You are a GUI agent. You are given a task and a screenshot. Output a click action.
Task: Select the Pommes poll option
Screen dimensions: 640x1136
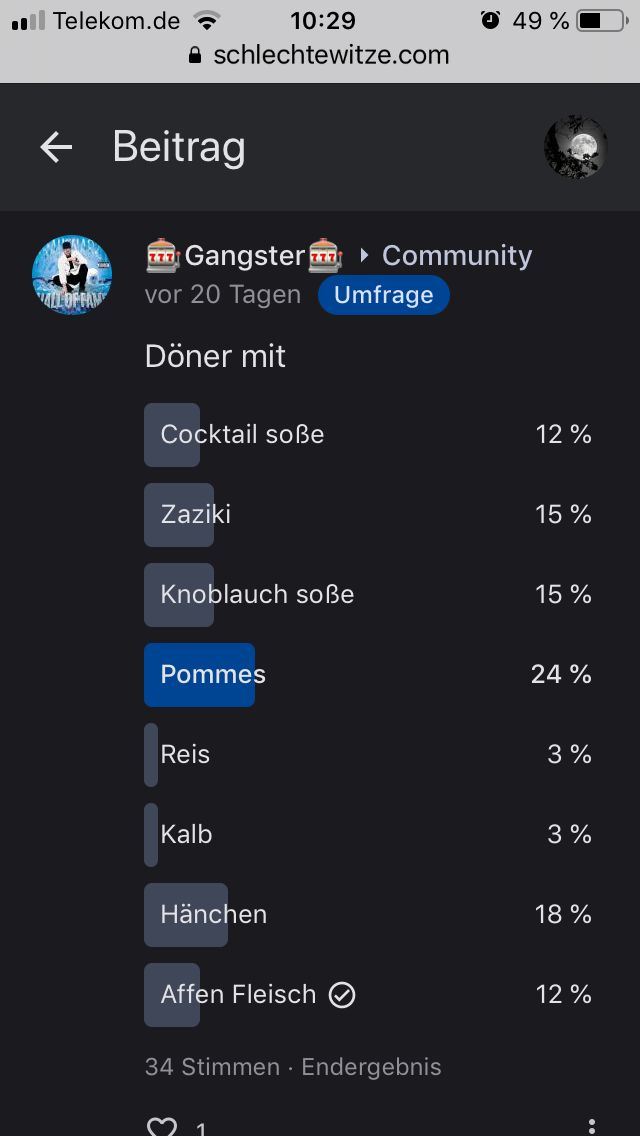(x=368, y=675)
